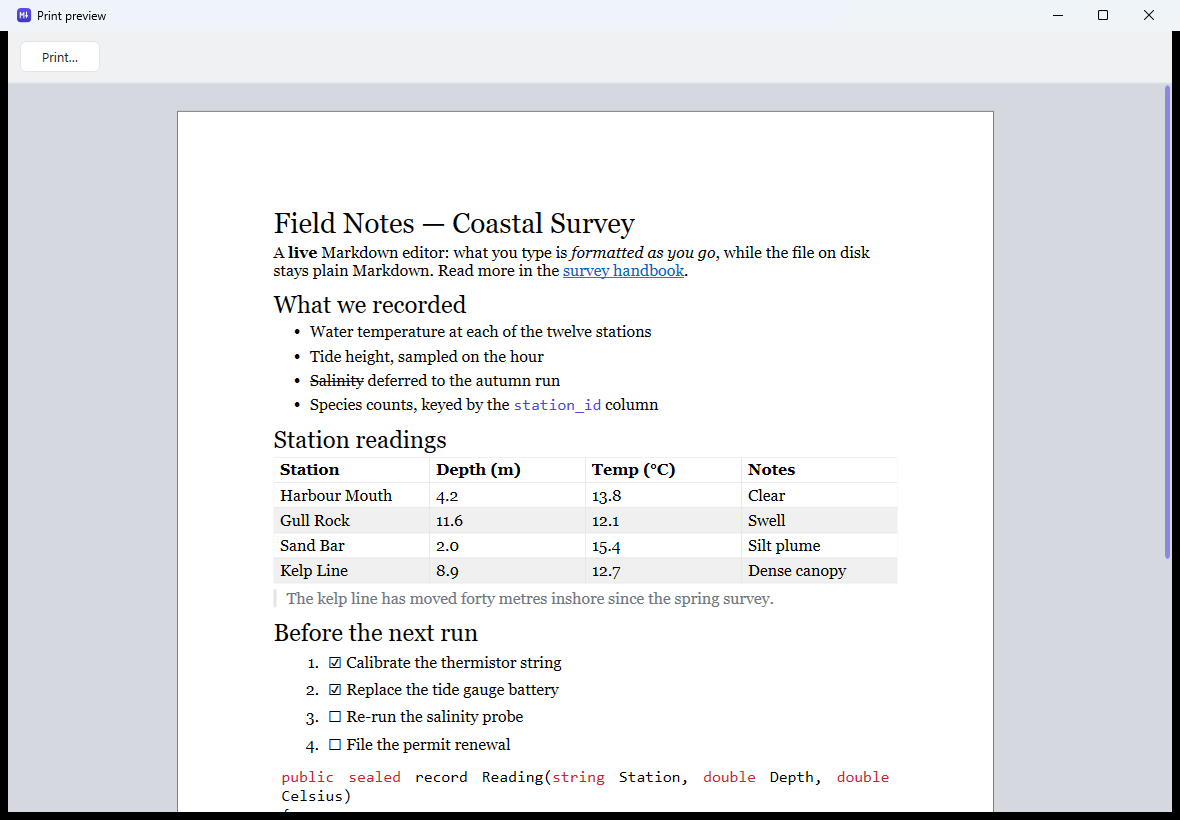
Task: Click the What we recorded heading
Action: point(370,305)
